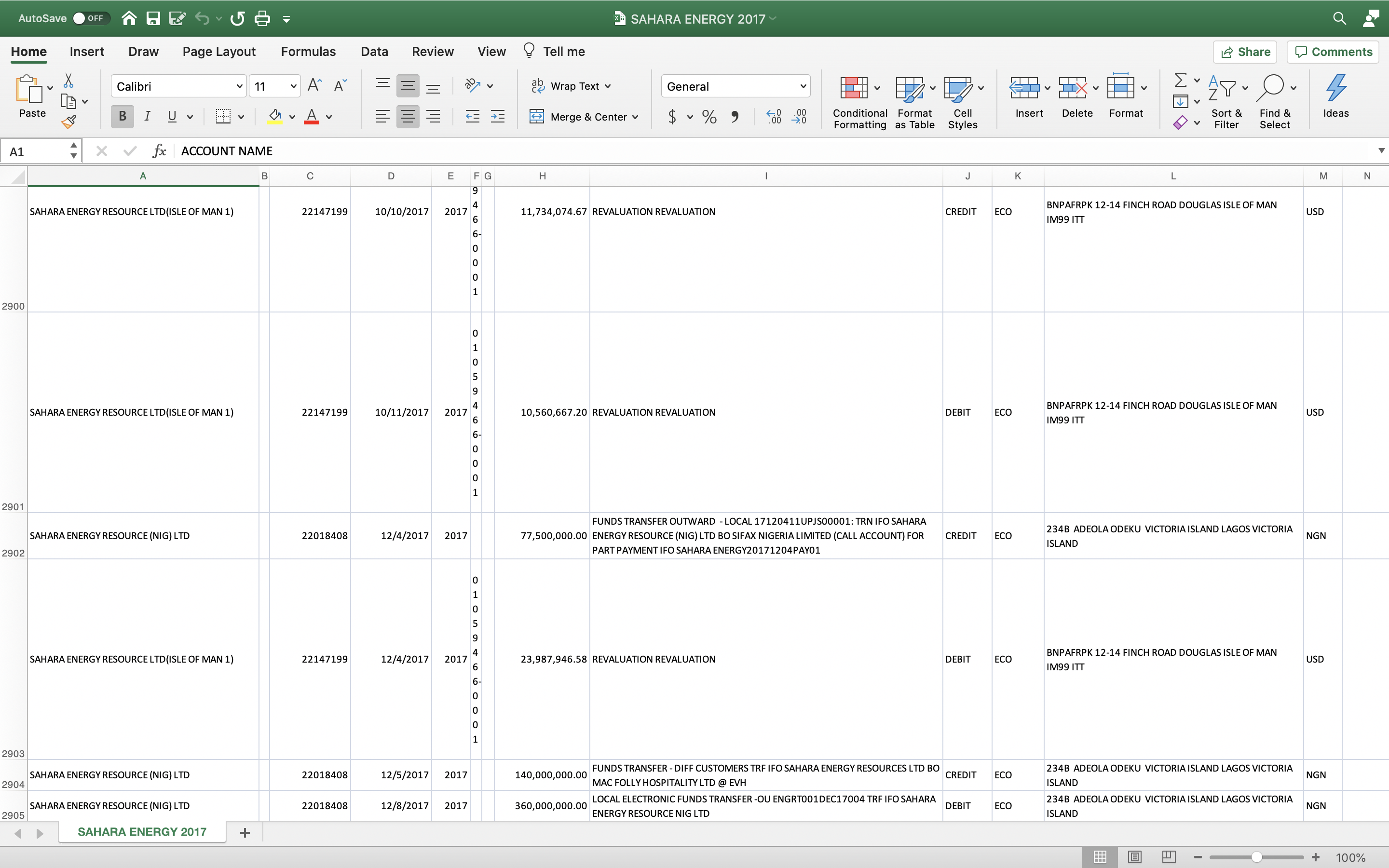This screenshot has width=1389, height=868.
Task: Adjust the zoom slider handle
Action: [1256, 857]
